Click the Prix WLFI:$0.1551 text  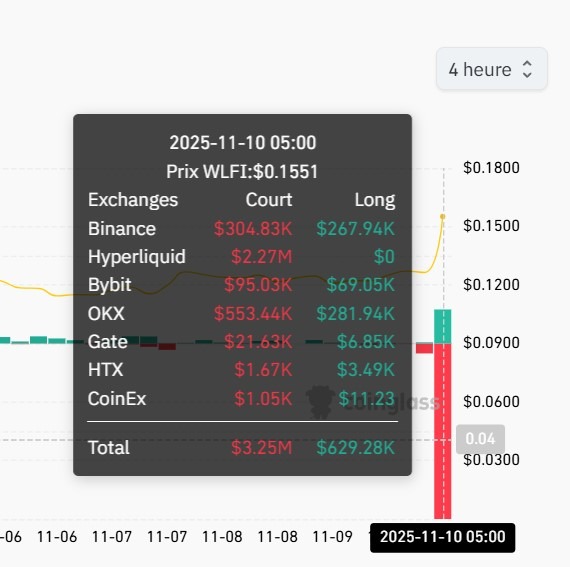242,171
